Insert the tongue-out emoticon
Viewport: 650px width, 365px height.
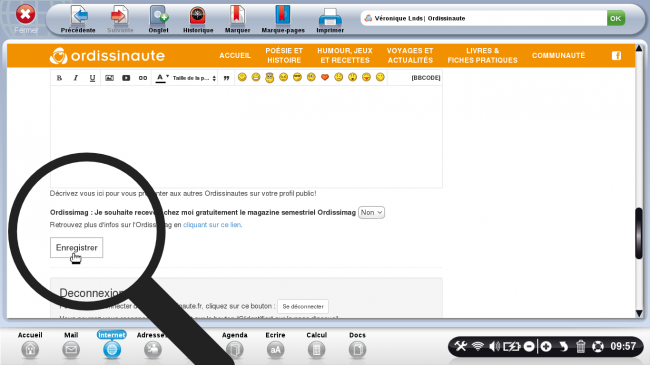point(366,77)
